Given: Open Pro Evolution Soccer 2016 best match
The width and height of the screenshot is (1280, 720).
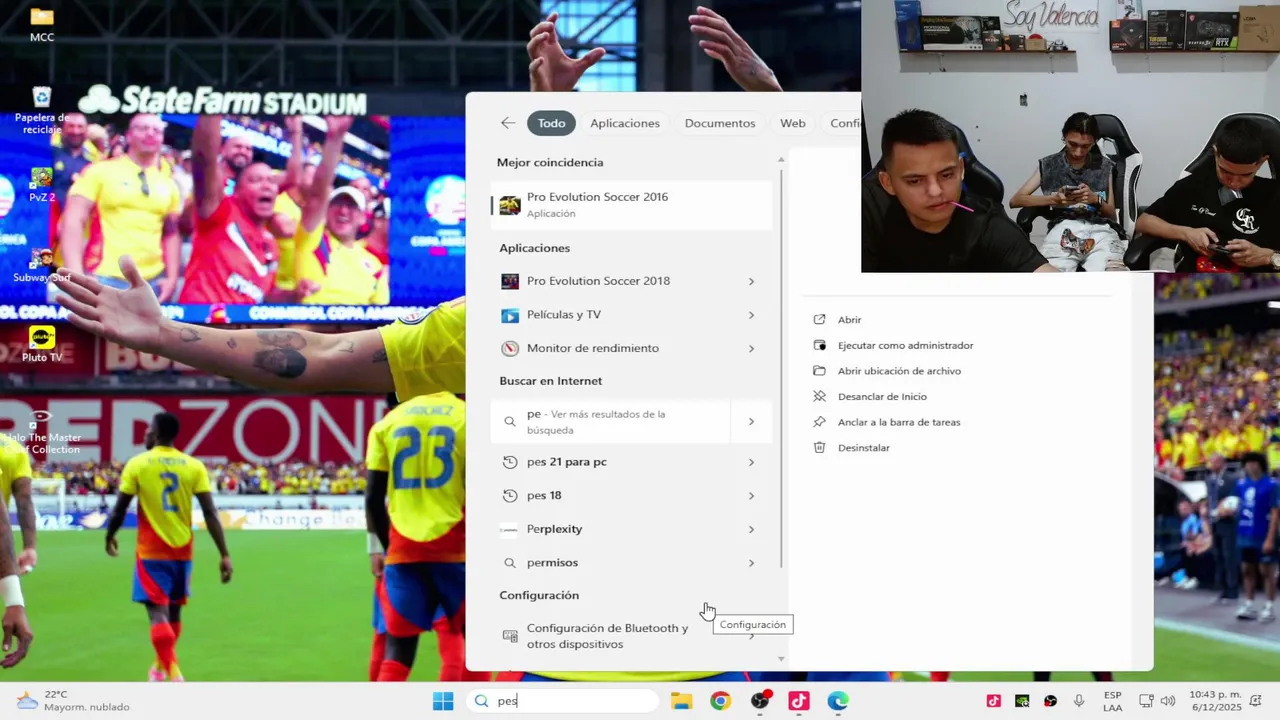Looking at the screenshot, I should [632, 205].
